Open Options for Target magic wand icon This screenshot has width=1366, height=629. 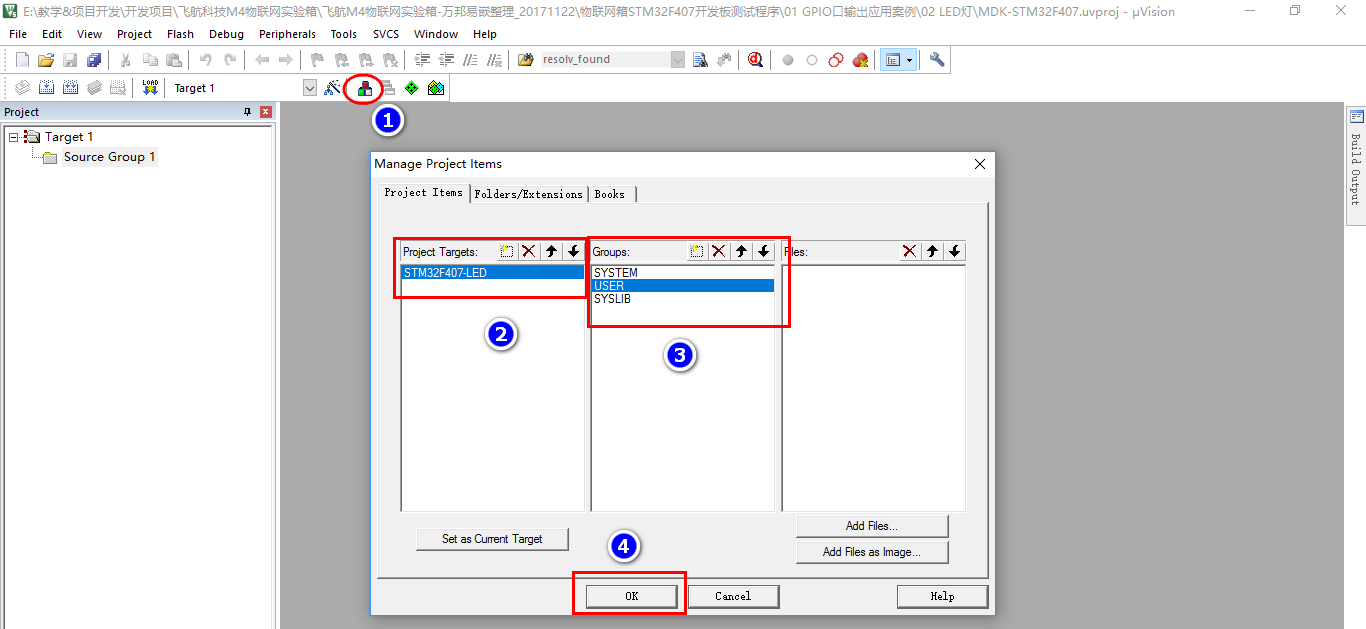click(x=333, y=88)
